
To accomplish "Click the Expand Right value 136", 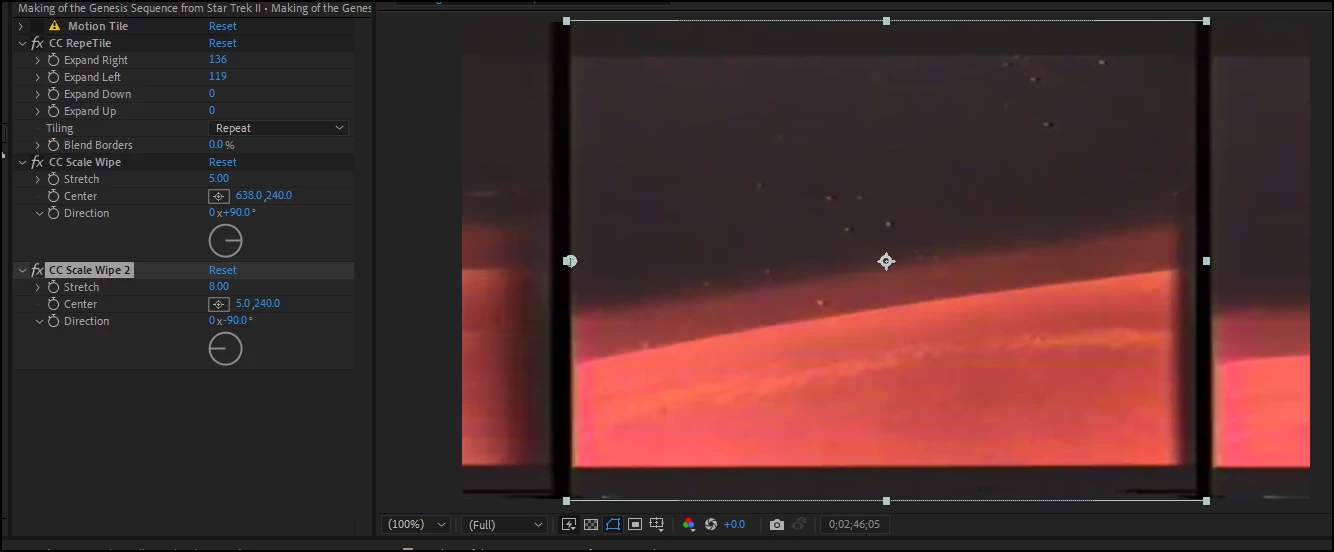I will tap(218, 60).
